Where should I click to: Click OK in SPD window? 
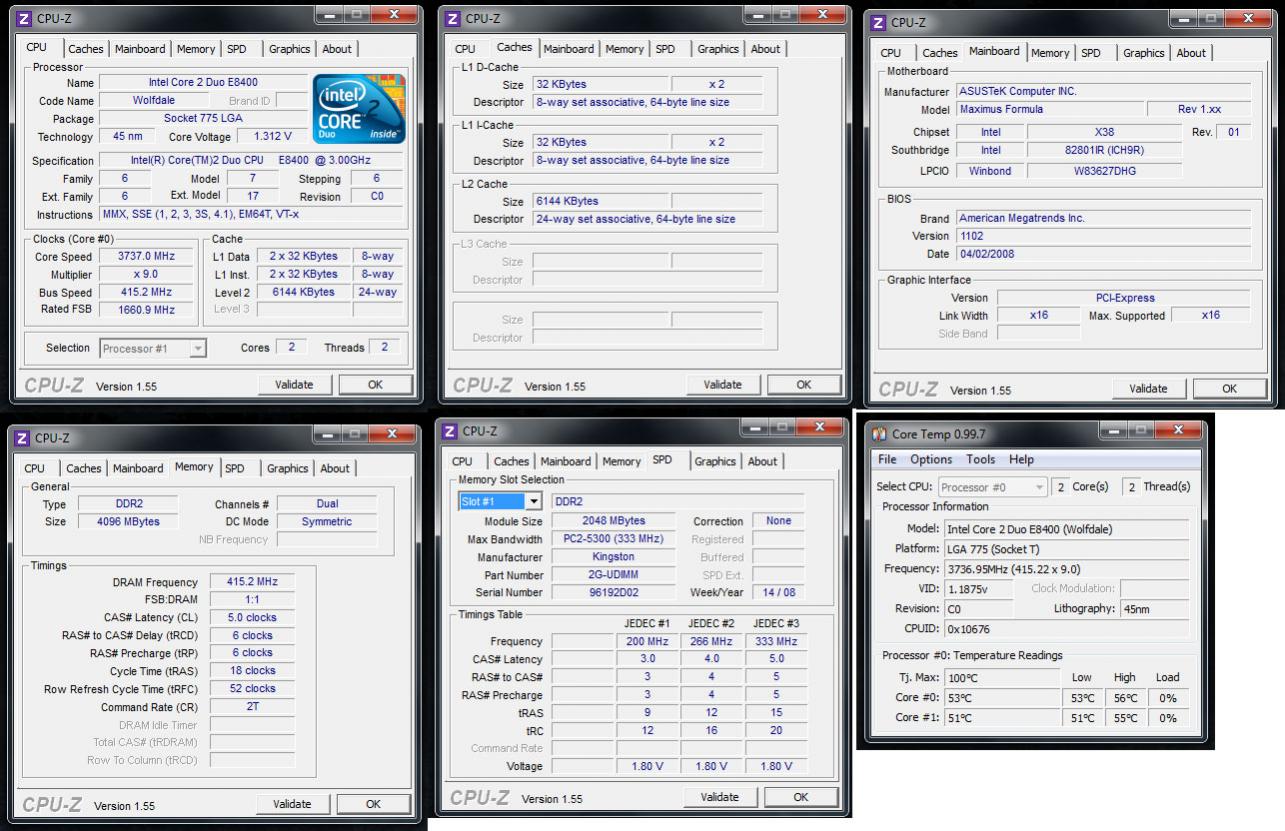(801, 797)
